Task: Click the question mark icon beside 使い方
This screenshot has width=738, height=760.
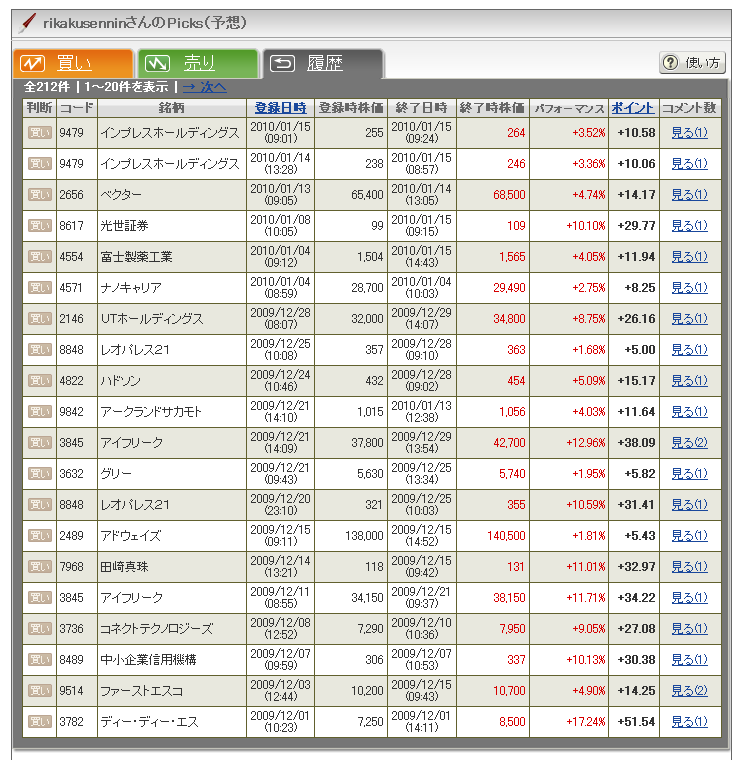Action: click(x=671, y=63)
